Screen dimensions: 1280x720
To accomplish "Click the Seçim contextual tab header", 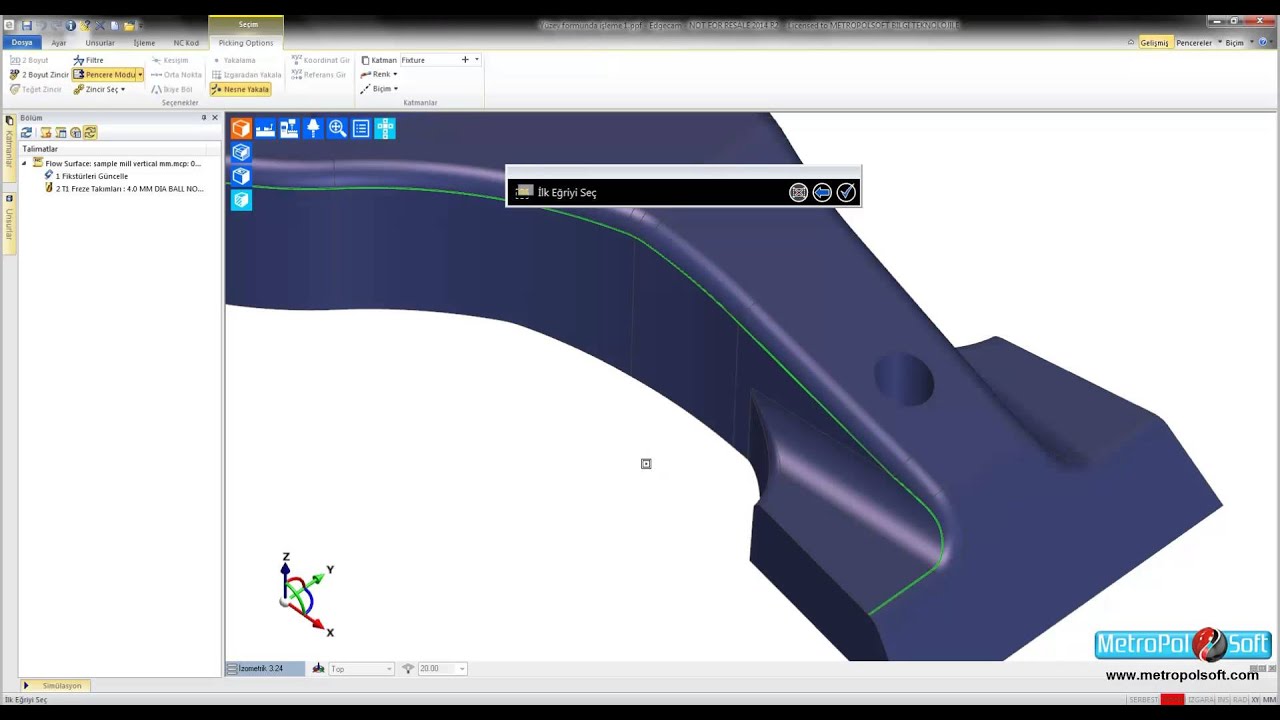I will [x=247, y=24].
